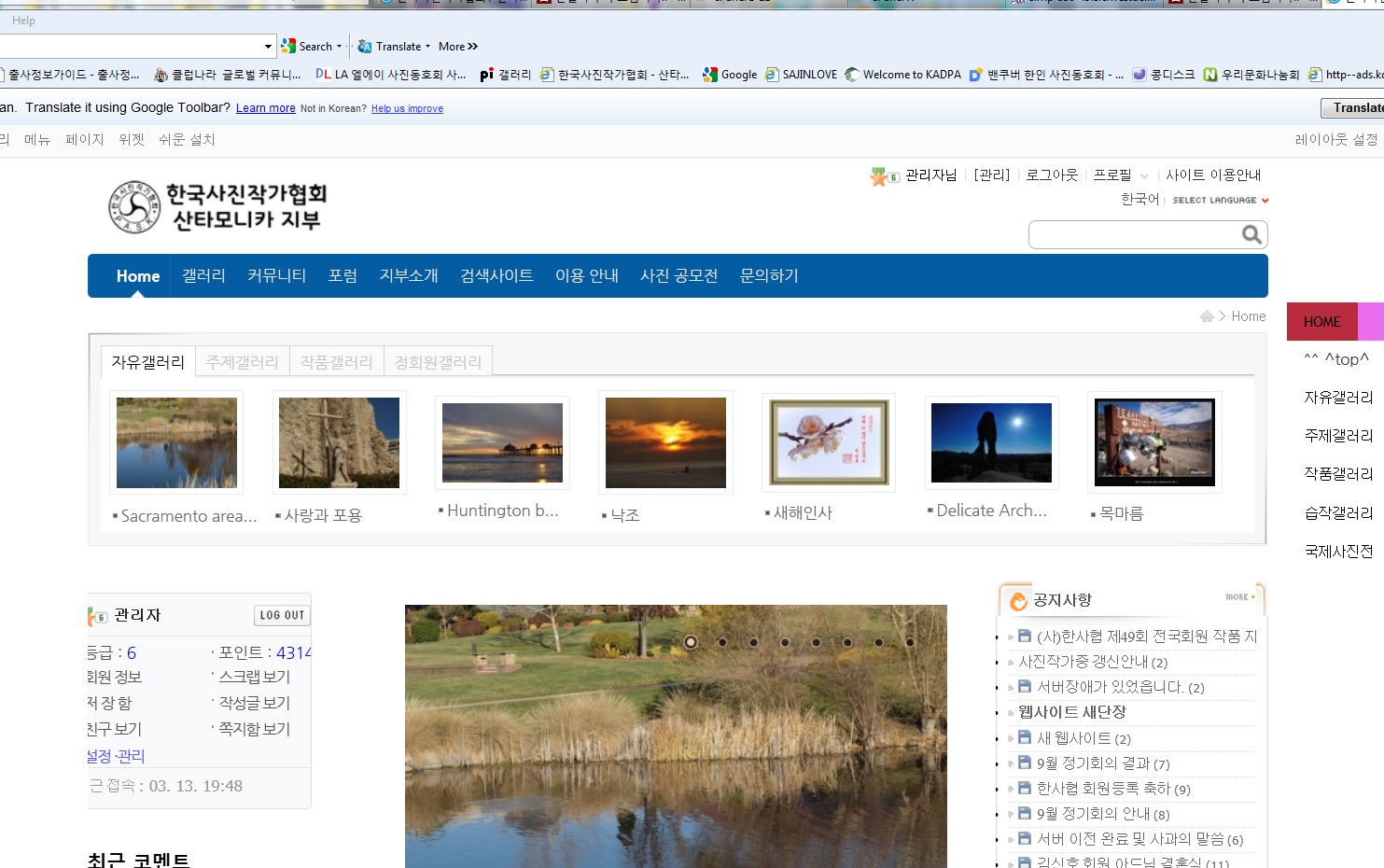Image resolution: width=1384 pixels, height=868 pixels.
Task: Click the Help us improve link
Action: (407, 108)
